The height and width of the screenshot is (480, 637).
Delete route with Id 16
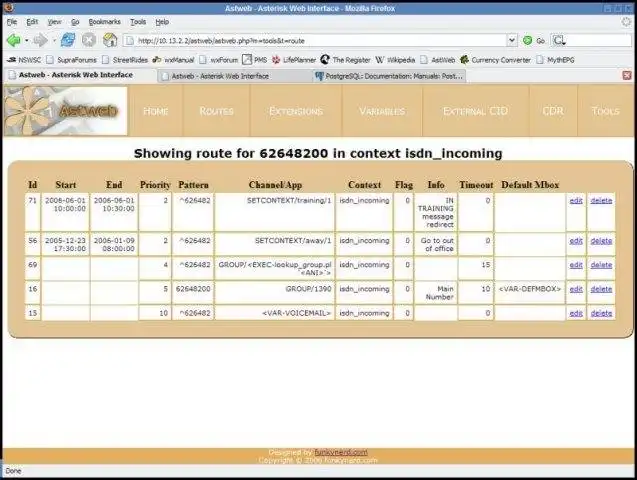coord(601,289)
